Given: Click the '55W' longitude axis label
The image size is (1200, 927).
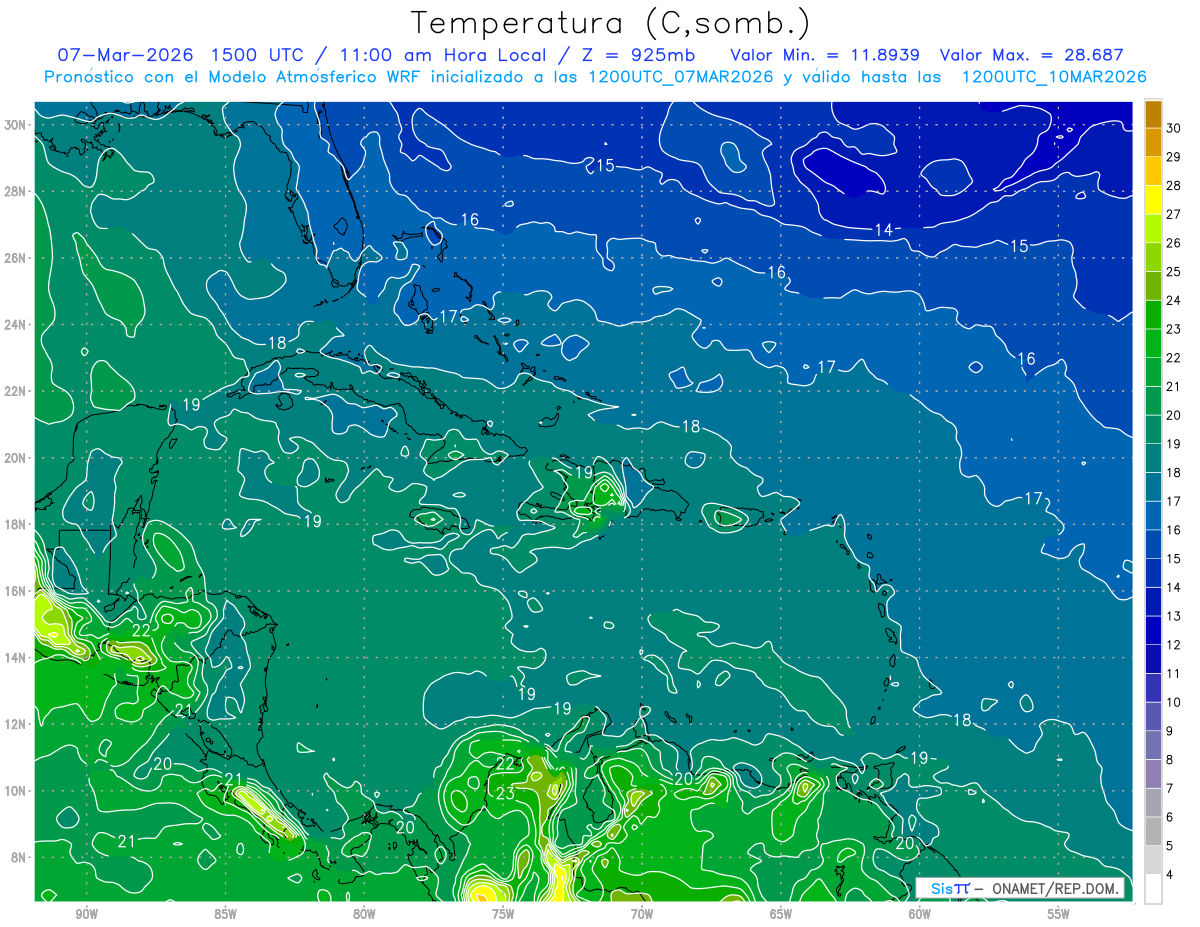Looking at the screenshot, I should 1059,914.
